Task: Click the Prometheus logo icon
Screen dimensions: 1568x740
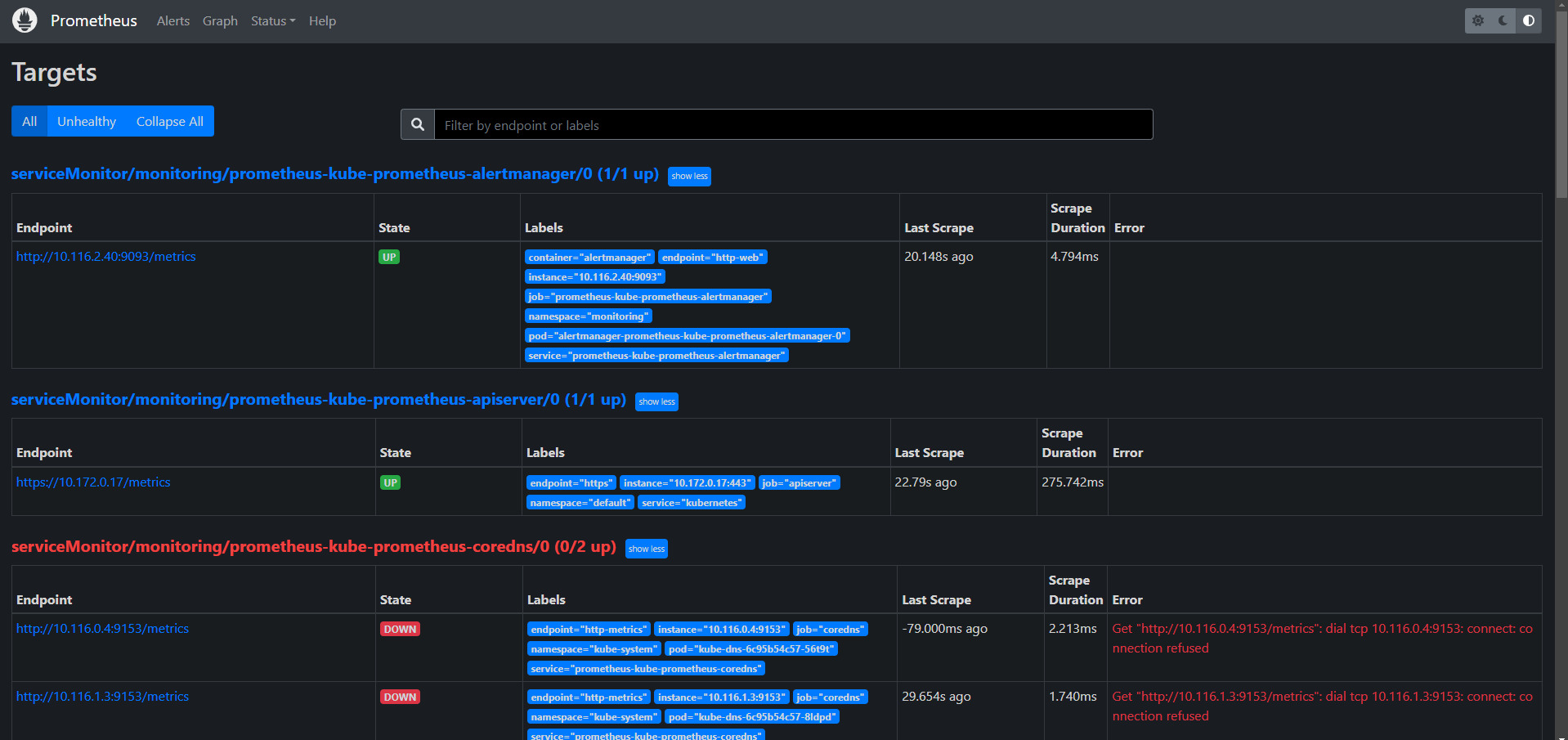Action: [24, 20]
